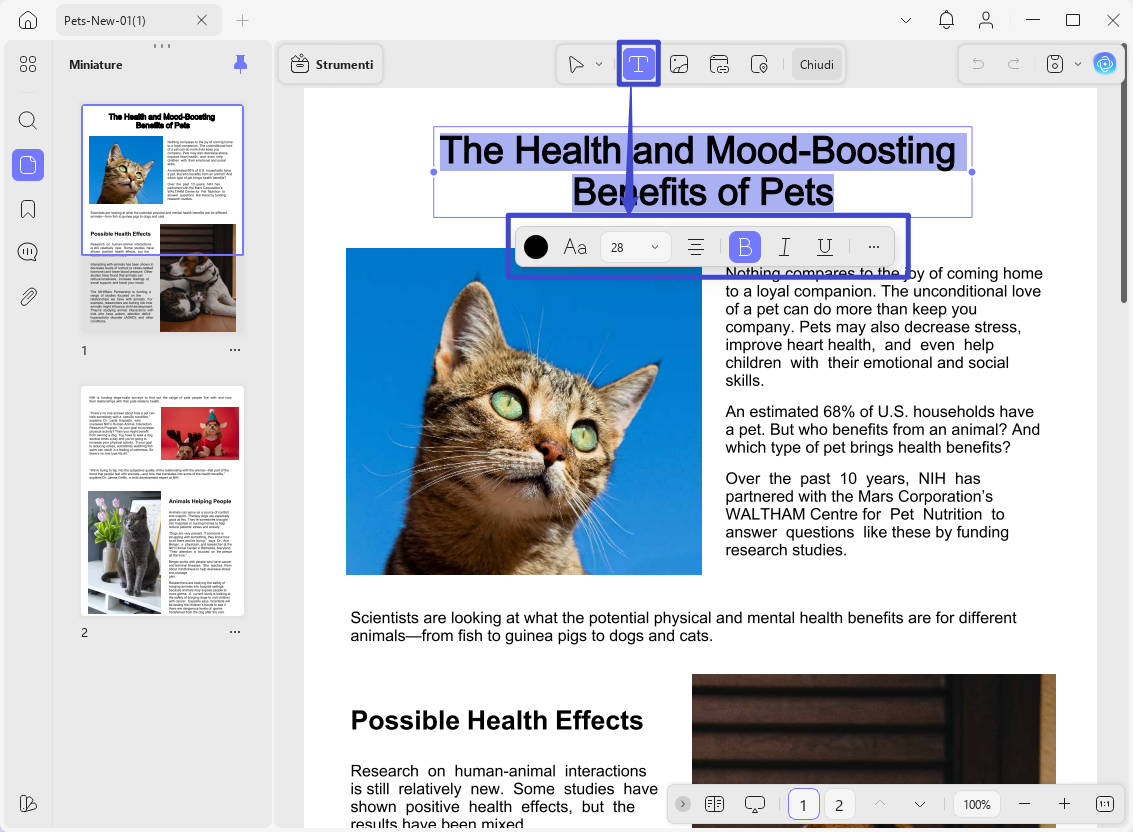Select the cursor selection tool
Screen dimensions: 1133x832
click(x=576, y=64)
